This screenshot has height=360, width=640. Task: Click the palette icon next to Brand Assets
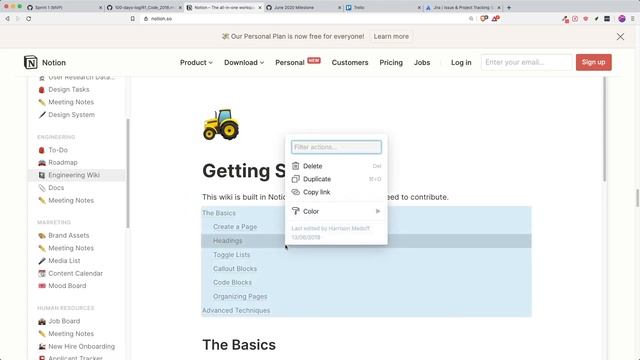pyautogui.click(x=42, y=236)
